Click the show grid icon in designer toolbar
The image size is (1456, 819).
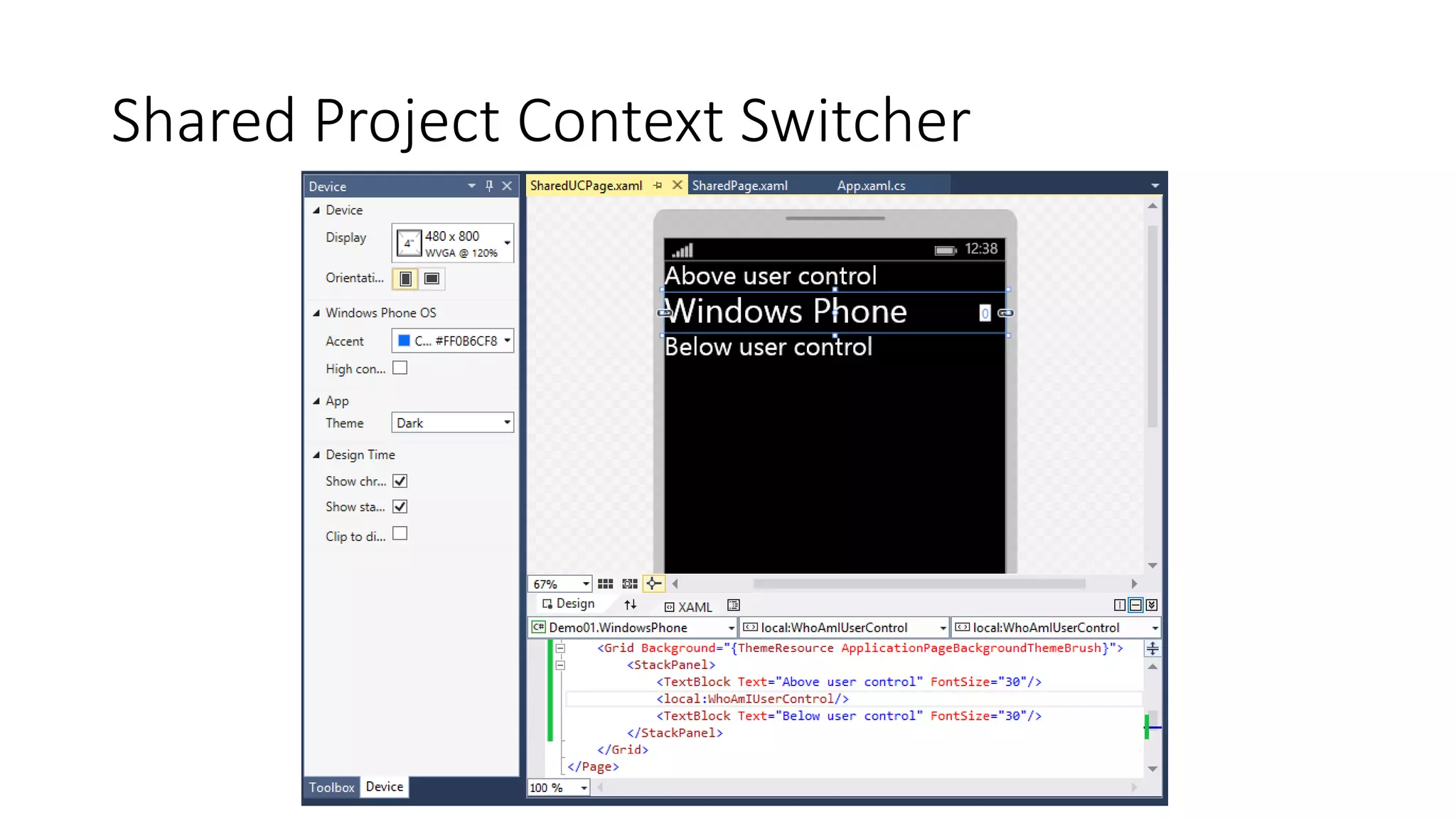point(605,584)
